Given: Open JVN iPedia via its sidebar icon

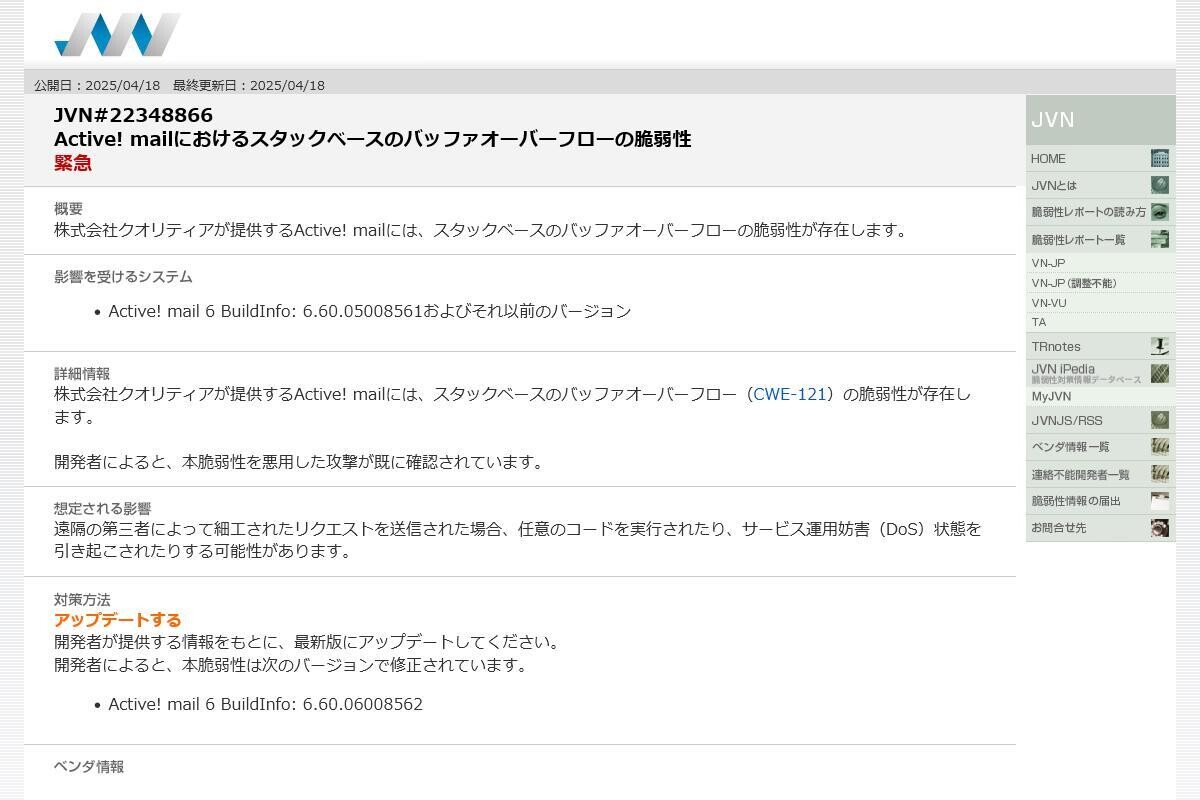Looking at the screenshot, I should tap(1159, 372).
